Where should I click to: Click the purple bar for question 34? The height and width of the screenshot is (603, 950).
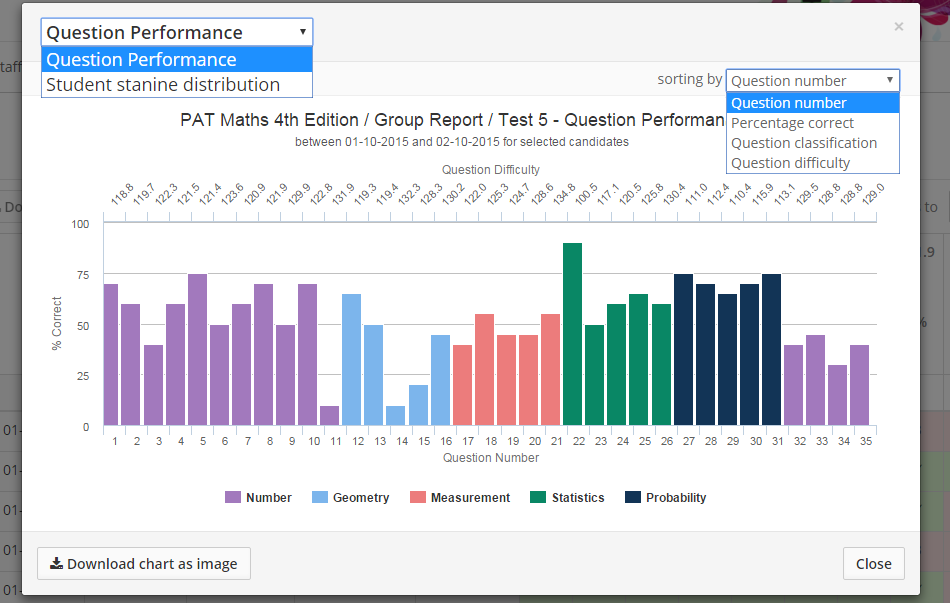pyautogui.click(x=837, y=395)
